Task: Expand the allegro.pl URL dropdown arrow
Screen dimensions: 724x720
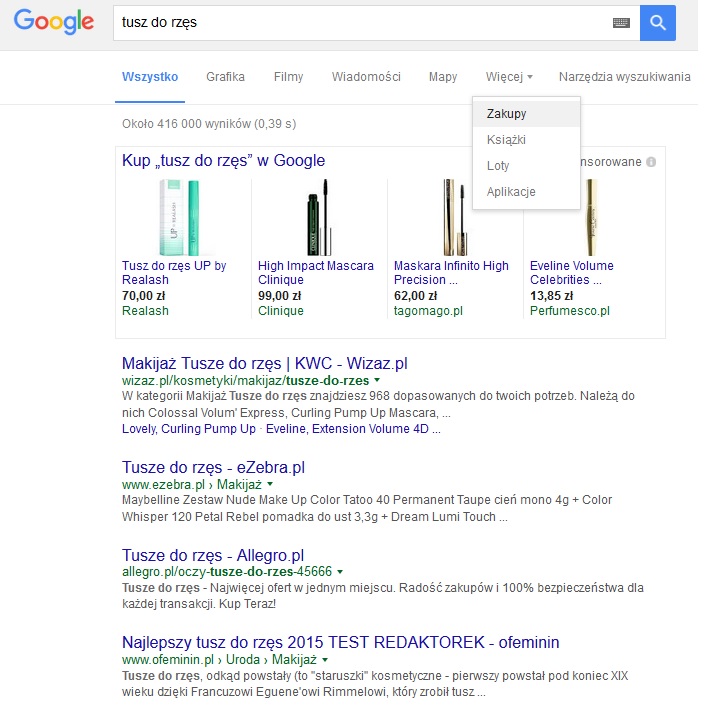Action: coord(340,572)
